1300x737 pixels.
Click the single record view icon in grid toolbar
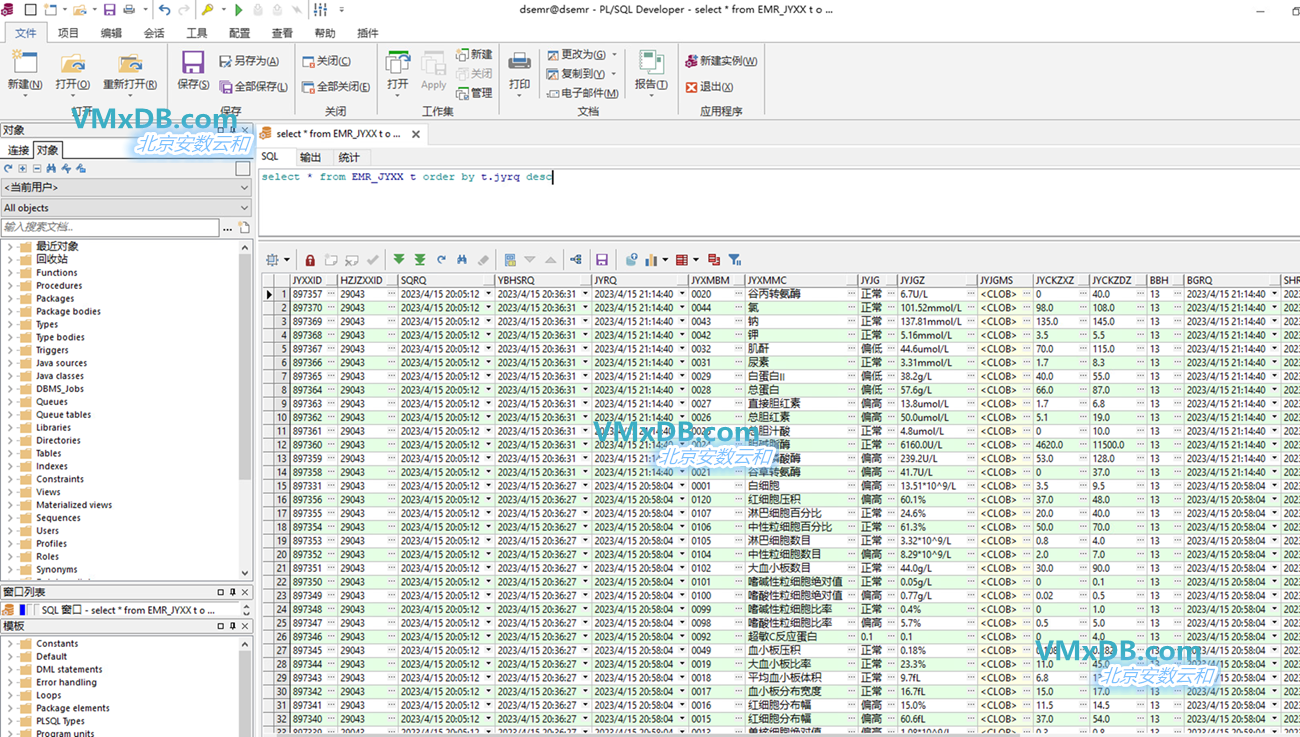click(510, 260)
